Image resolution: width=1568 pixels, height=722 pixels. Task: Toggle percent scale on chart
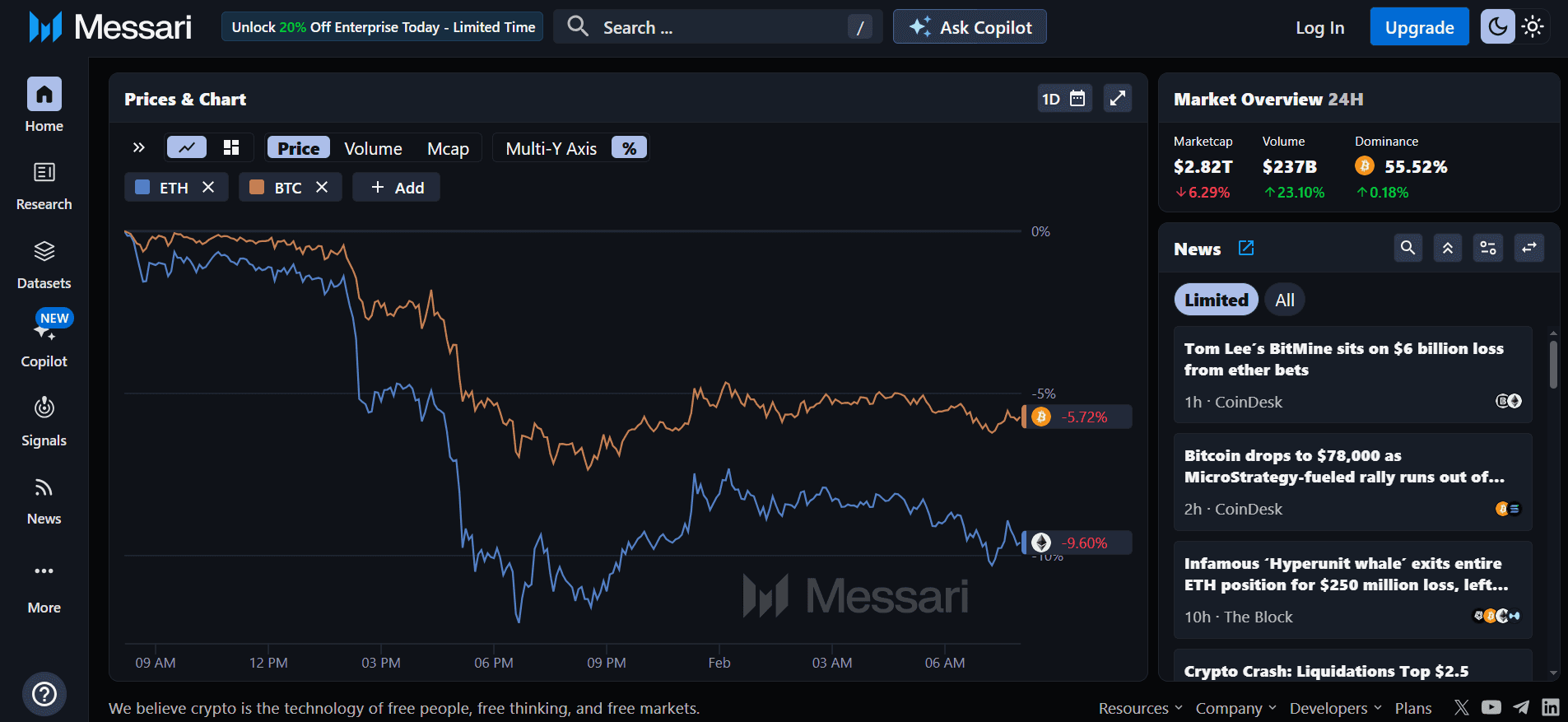click(x=630, y=148)
